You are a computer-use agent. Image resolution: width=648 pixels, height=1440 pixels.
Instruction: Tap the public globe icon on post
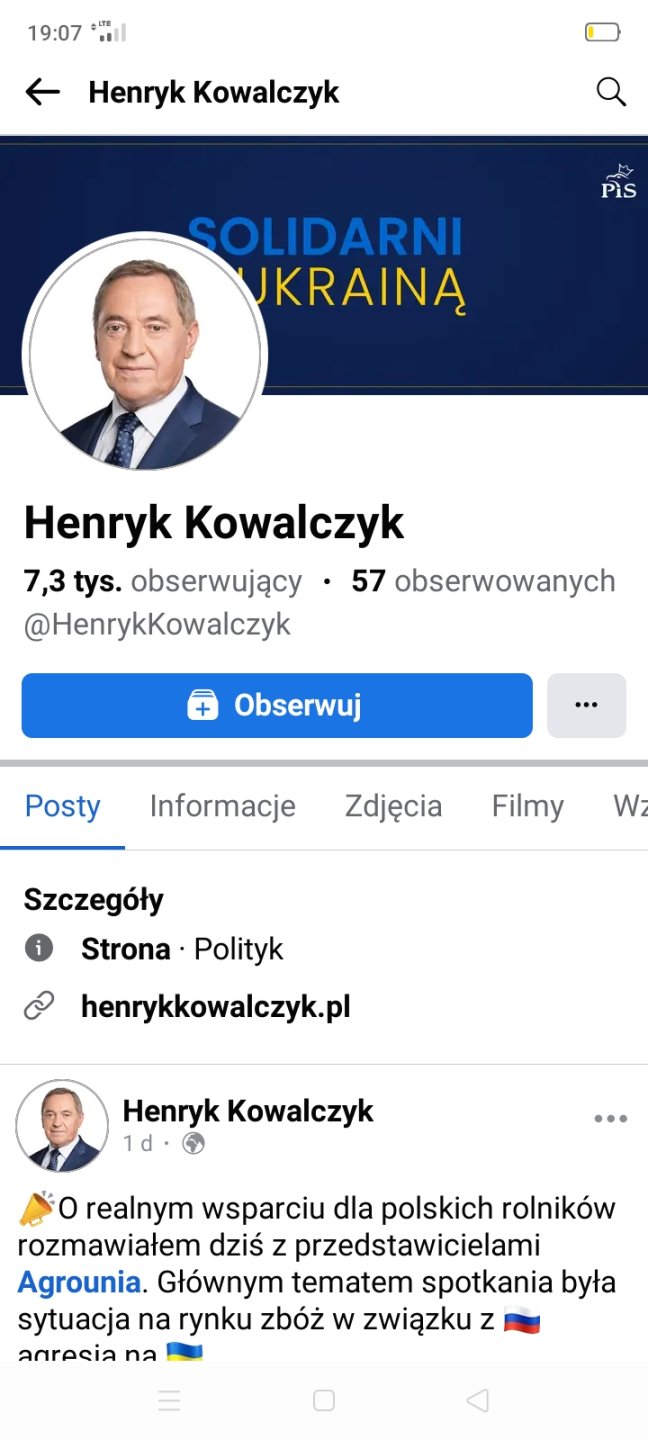pos(194,1143)
